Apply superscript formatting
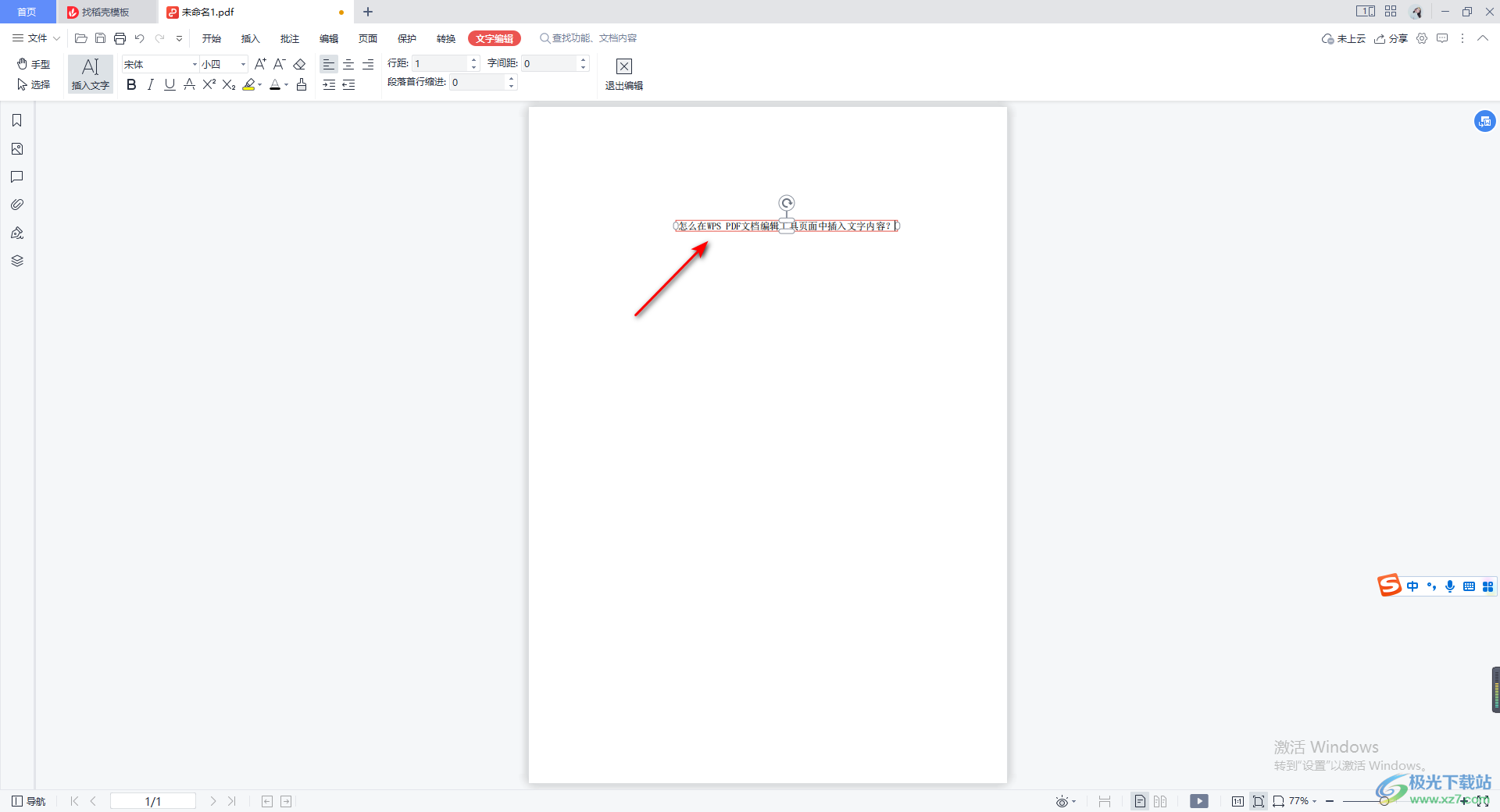 [209, 84]
